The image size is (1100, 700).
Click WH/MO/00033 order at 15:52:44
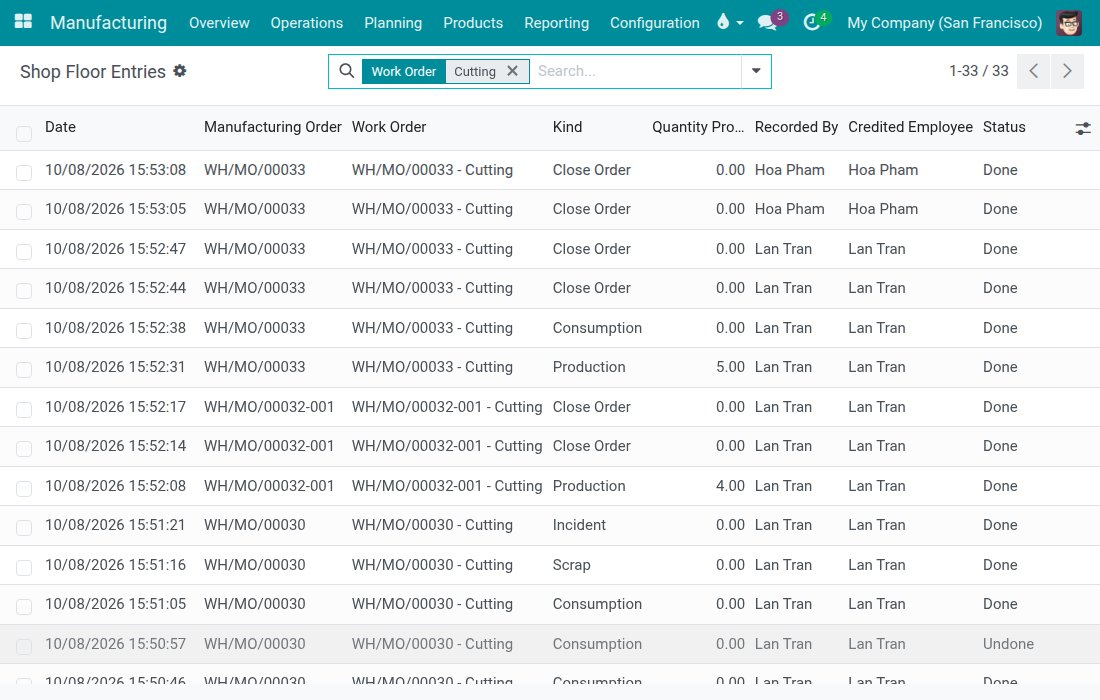tap(255, 288)
